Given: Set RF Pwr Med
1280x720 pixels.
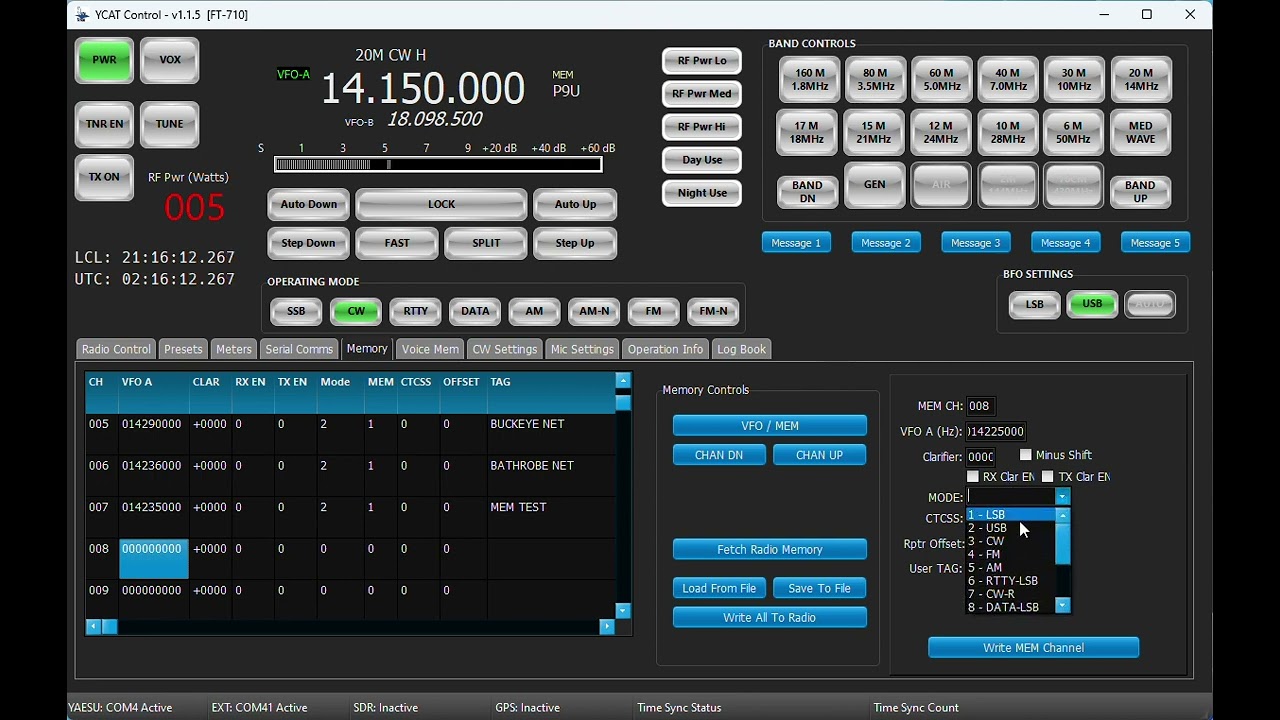Looking at the screenshot, I should (x=702, y=94).
